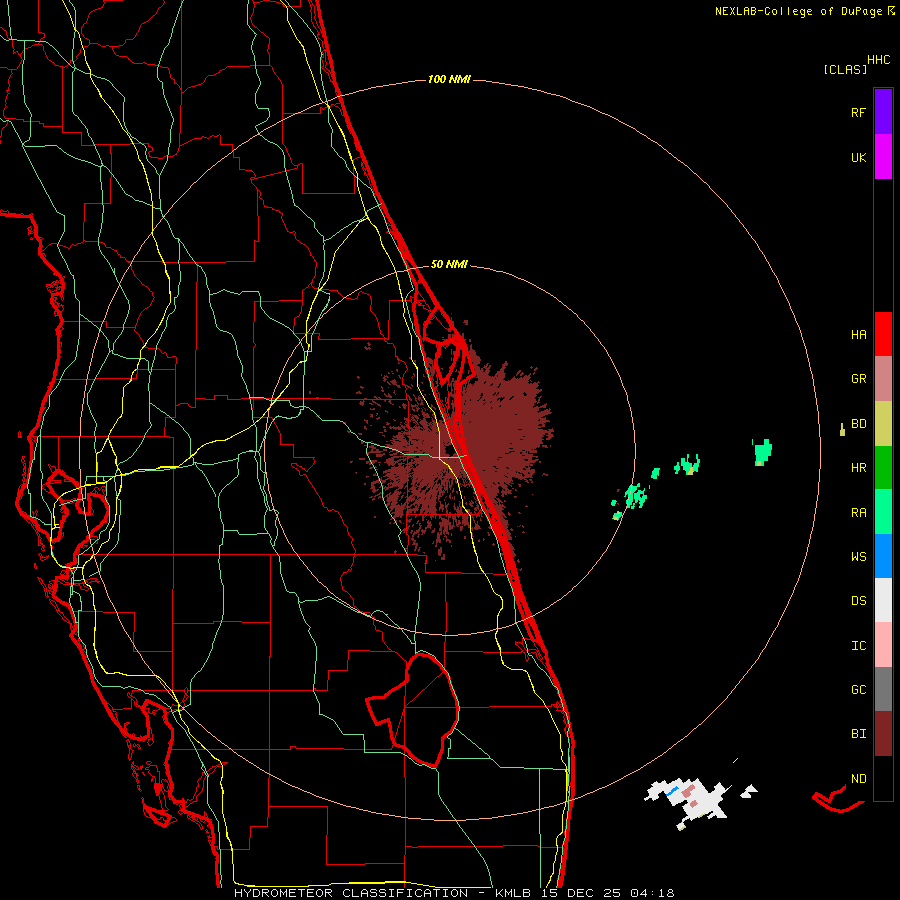The width and height of the screenshot is (900, 900).
Task: Click the 100 NMI range ring label
Action: (449, 79)
